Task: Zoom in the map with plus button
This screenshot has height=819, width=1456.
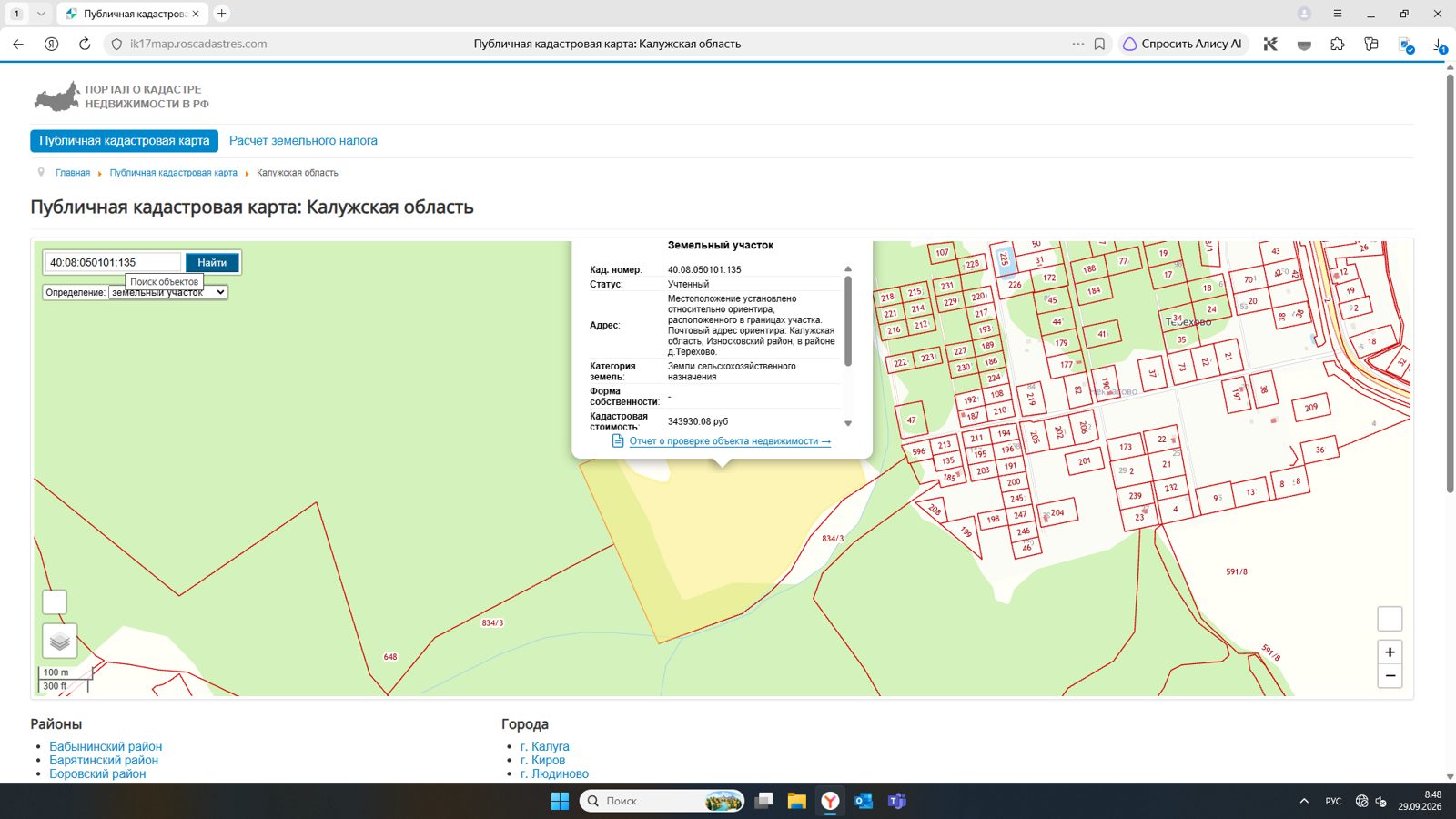Action: pyautogui.click(x=1390, y=652)
